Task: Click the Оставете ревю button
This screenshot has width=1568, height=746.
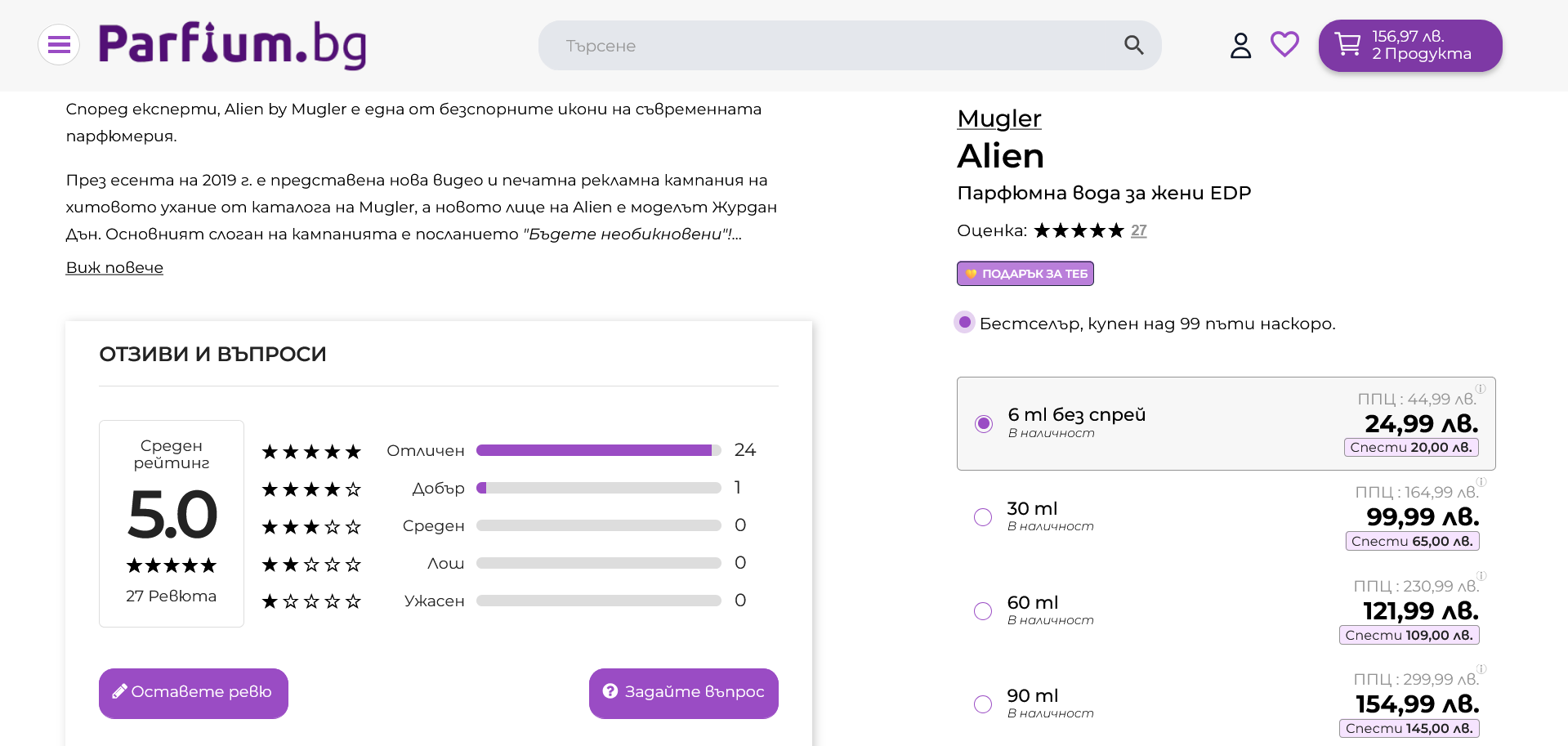Action: pos(194,693)
